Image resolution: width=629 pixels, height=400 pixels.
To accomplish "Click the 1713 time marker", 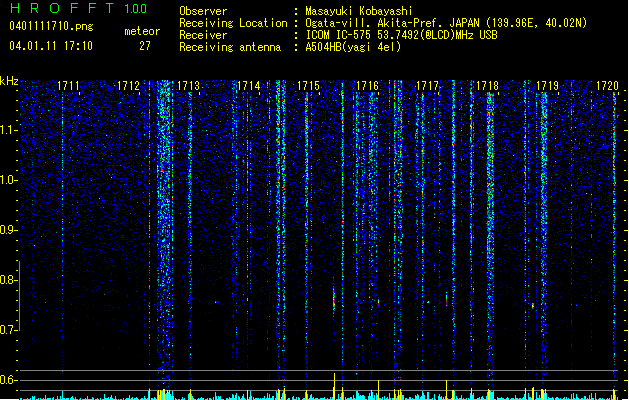I will pyautogui.click(x=188, y=86).
